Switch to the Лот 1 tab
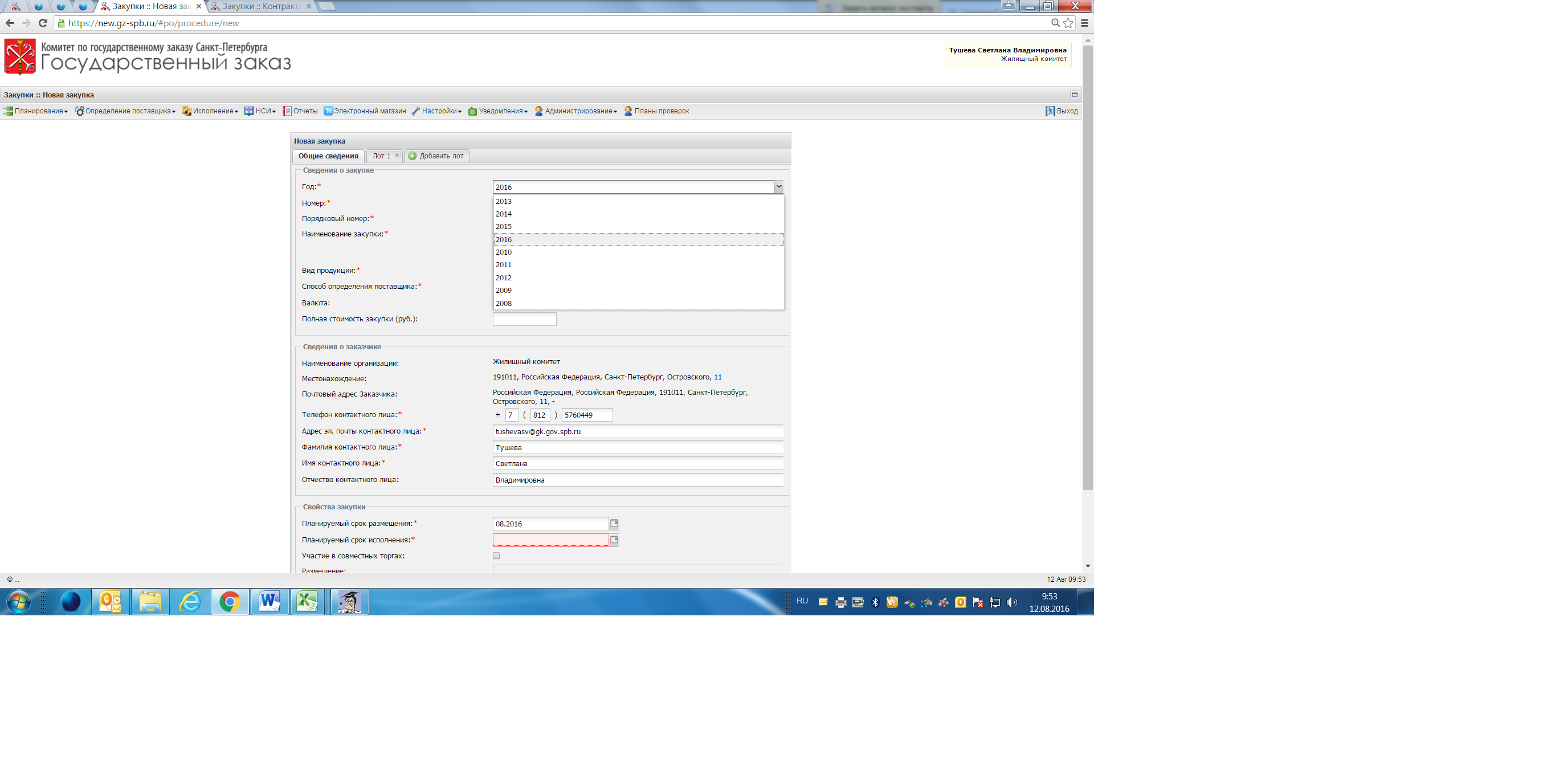The image size is (1543, 784). point(381,156)
